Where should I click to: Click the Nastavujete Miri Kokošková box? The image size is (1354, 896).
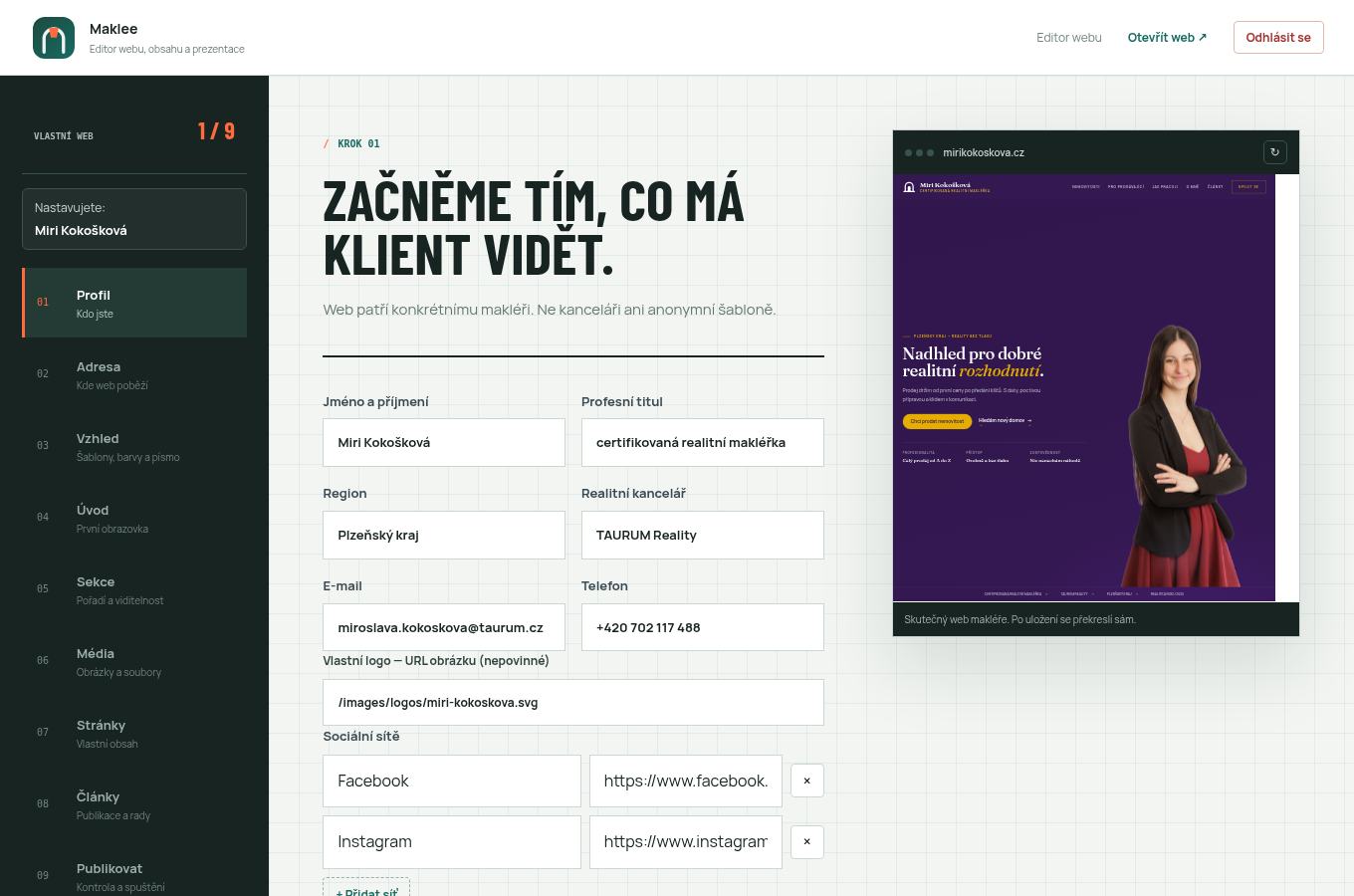coord(134,219)
